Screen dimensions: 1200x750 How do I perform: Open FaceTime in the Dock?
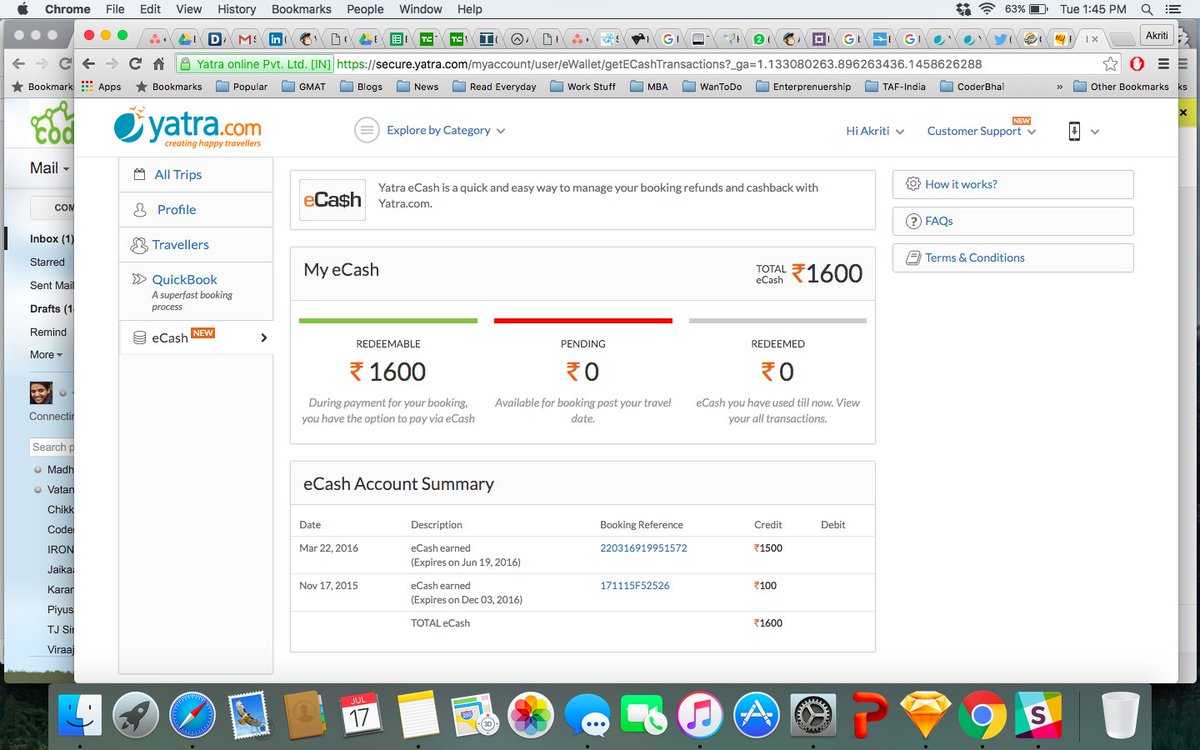coord(643,715)
